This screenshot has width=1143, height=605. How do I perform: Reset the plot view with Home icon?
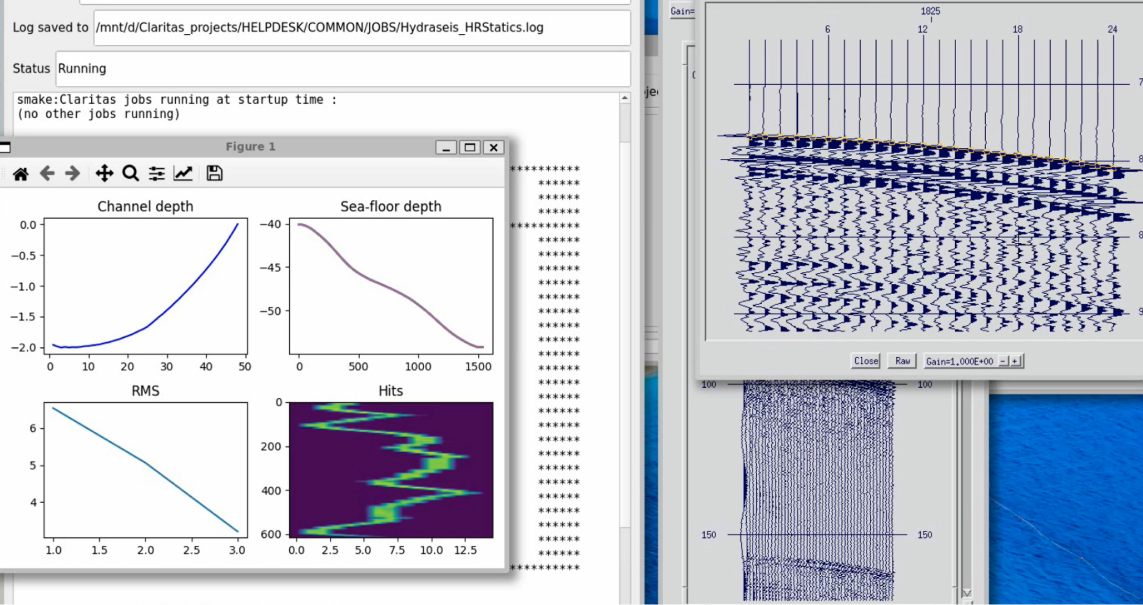coord(20,173)
